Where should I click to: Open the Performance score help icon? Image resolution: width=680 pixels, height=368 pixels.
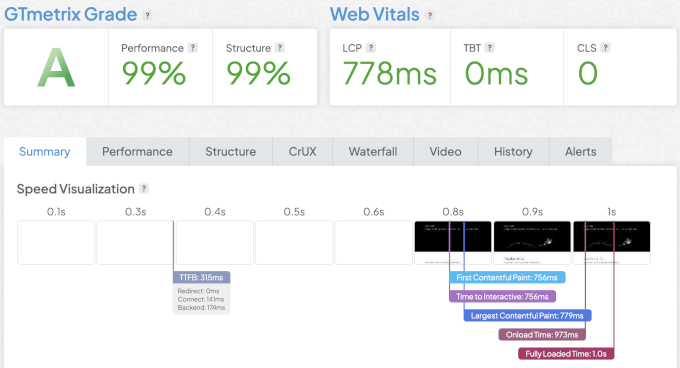(x=193, y=48)
